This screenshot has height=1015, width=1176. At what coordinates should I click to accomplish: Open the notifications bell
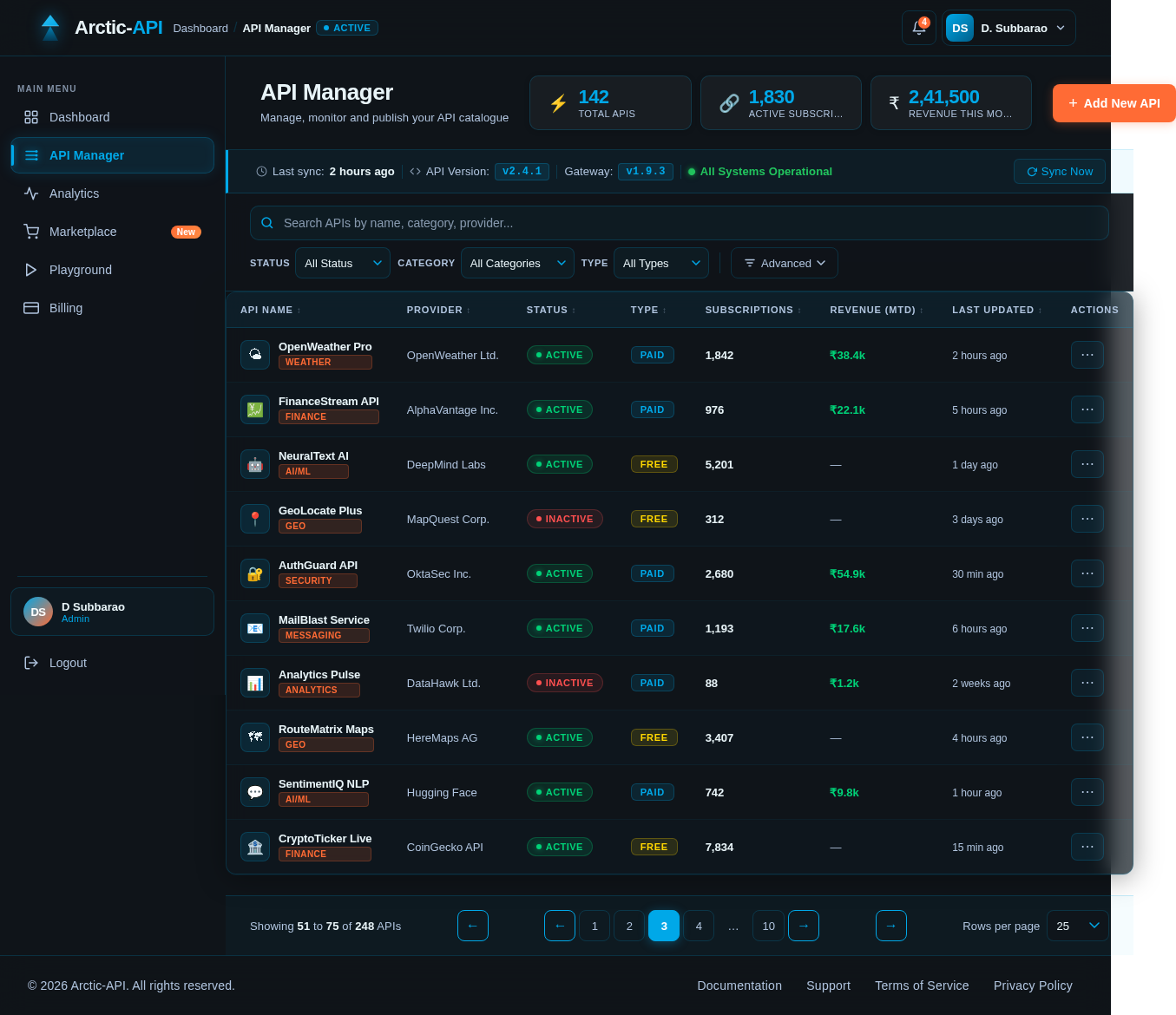click(918, 28)
